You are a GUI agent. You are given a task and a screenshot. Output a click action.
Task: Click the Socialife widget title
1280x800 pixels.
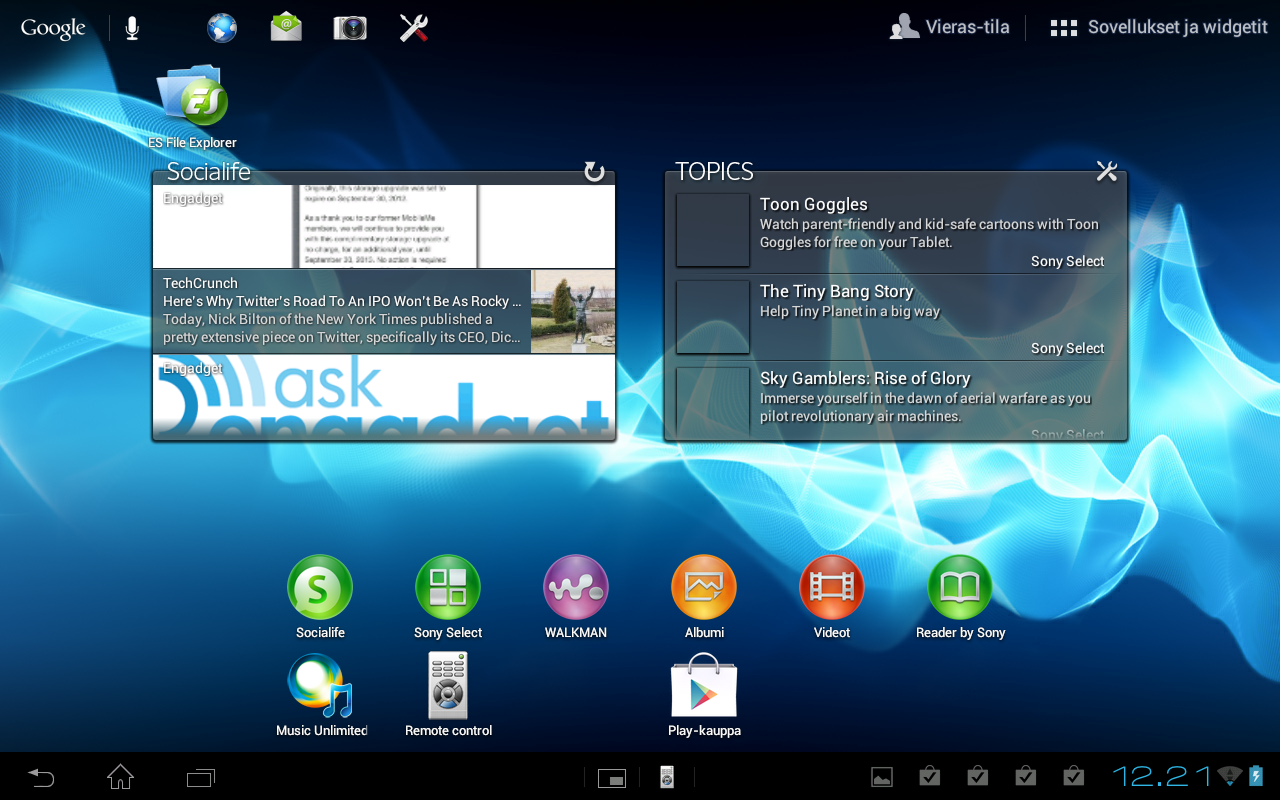pyautogui.click(x=208, y=171)
